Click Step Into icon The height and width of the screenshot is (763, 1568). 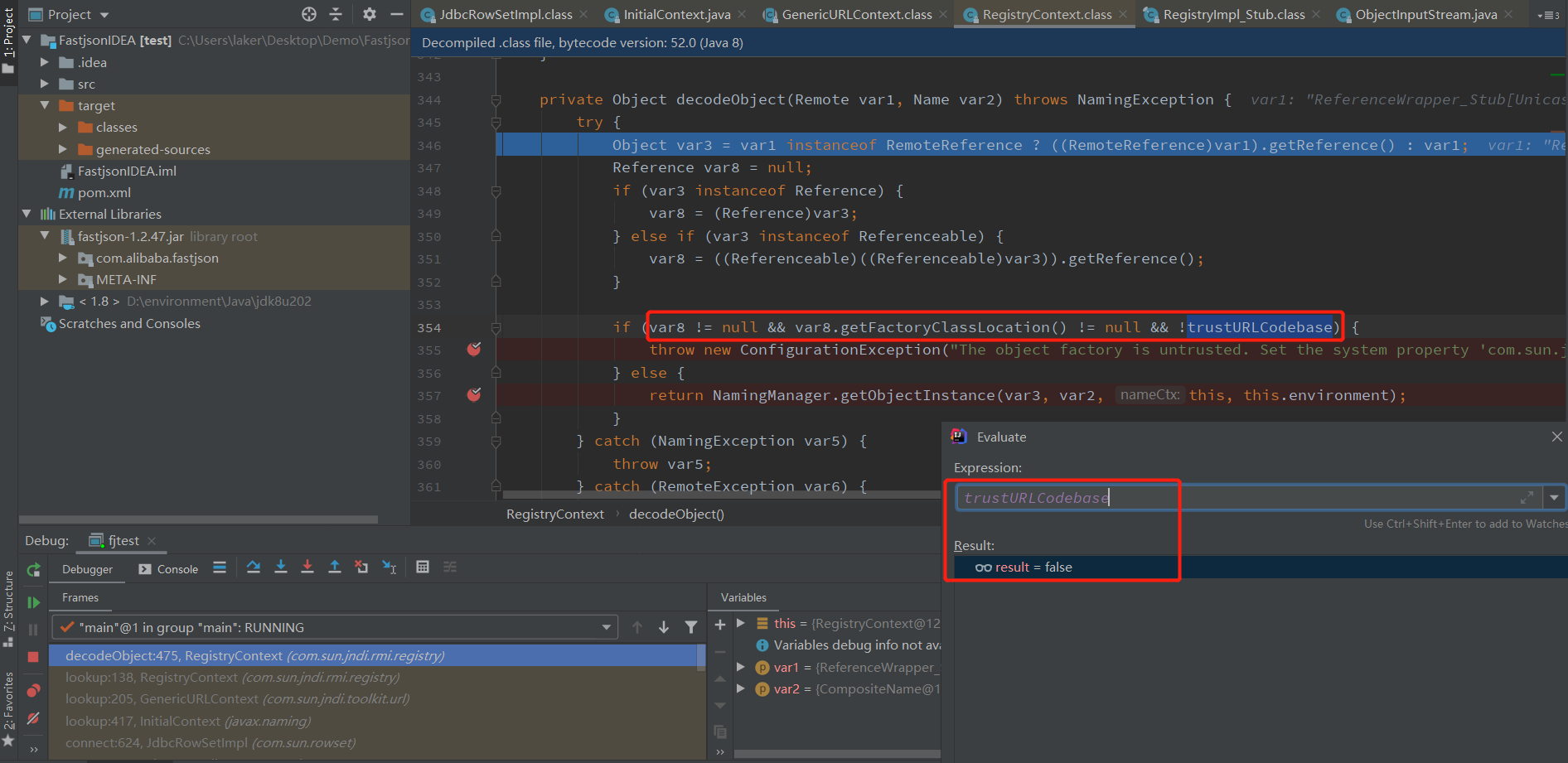[x=281, y=567]
